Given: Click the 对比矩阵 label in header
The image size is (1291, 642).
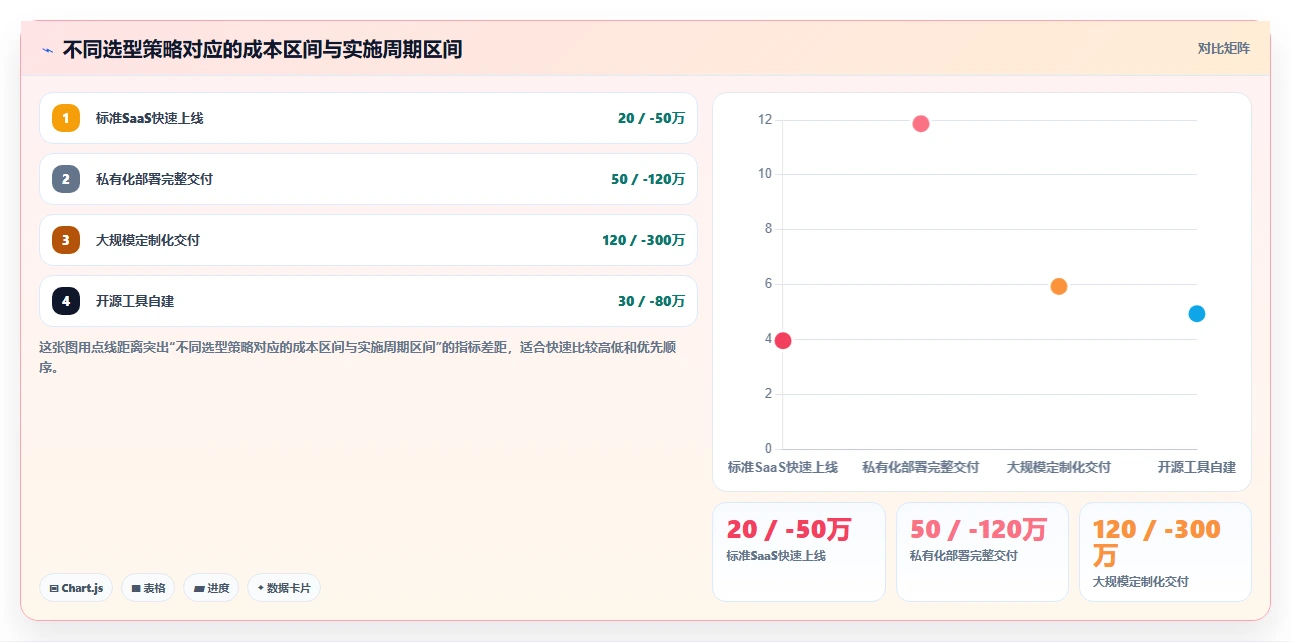Looking at the screenshot, I should (1224, 48).
